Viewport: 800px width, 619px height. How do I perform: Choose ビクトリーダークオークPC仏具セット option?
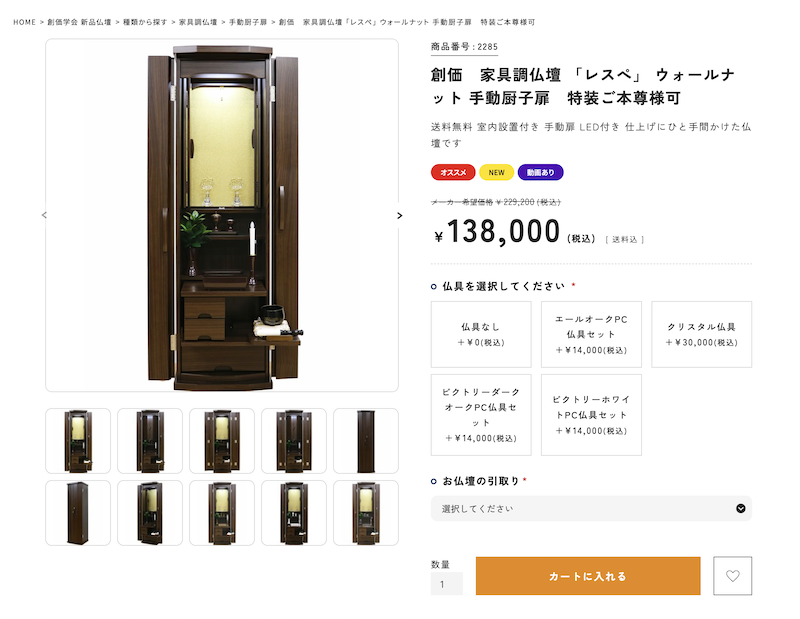point(481,415)
